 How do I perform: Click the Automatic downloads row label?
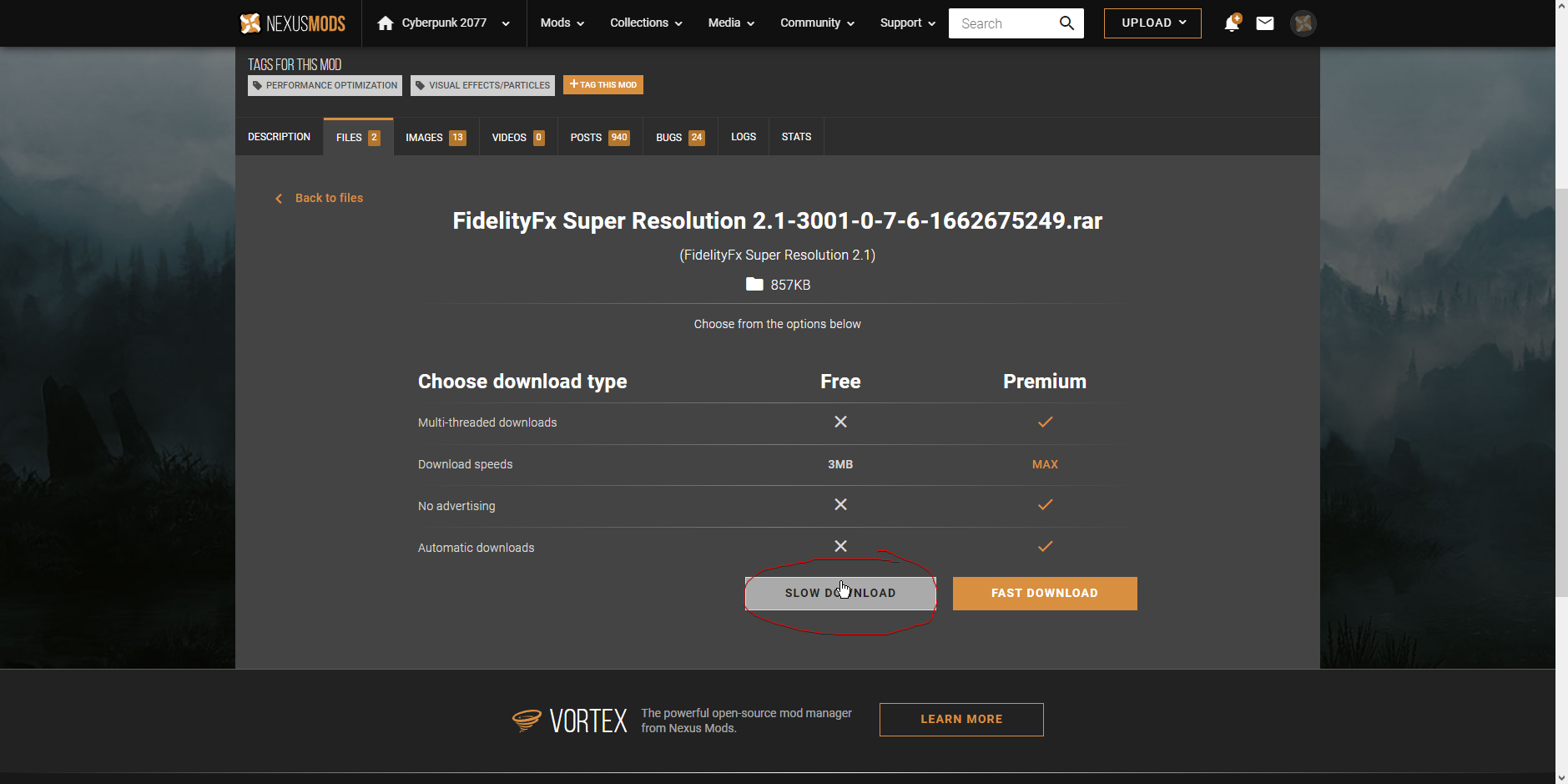coord(476,548)
